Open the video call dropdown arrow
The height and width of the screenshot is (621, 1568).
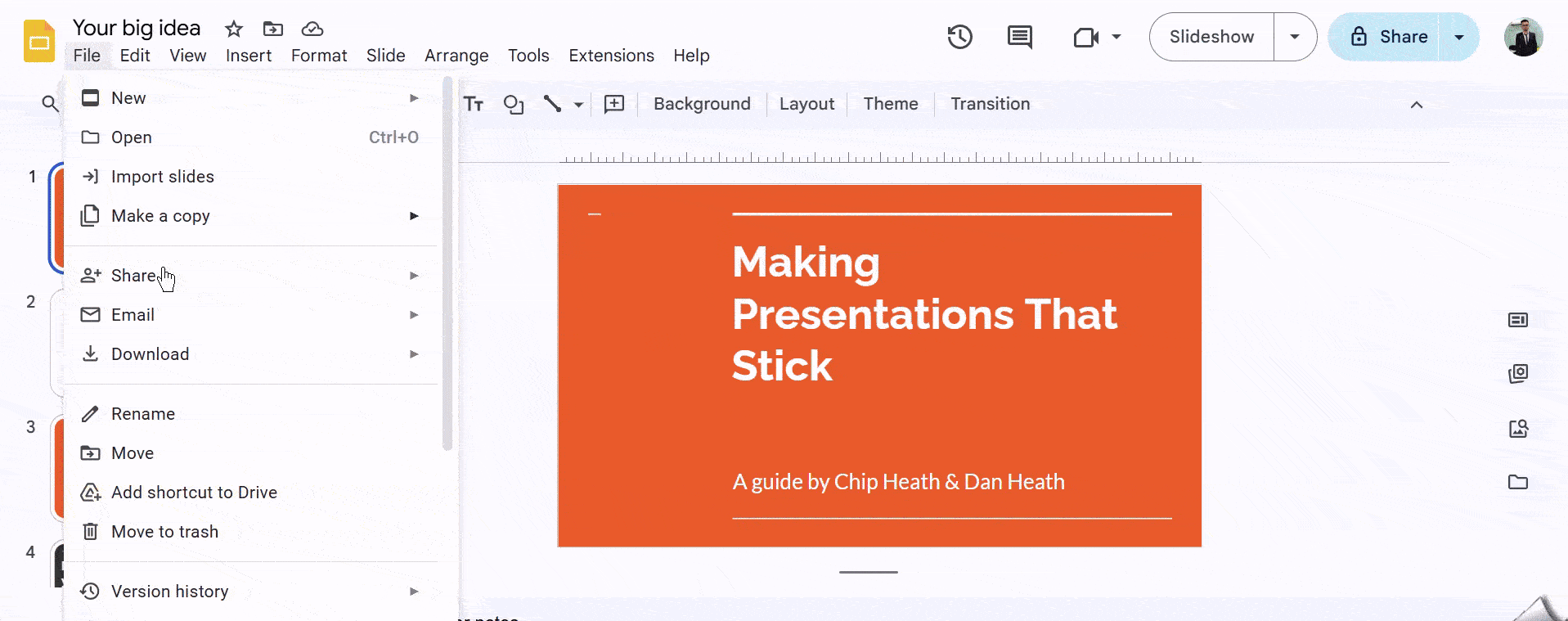click(x=1116, y=37)
